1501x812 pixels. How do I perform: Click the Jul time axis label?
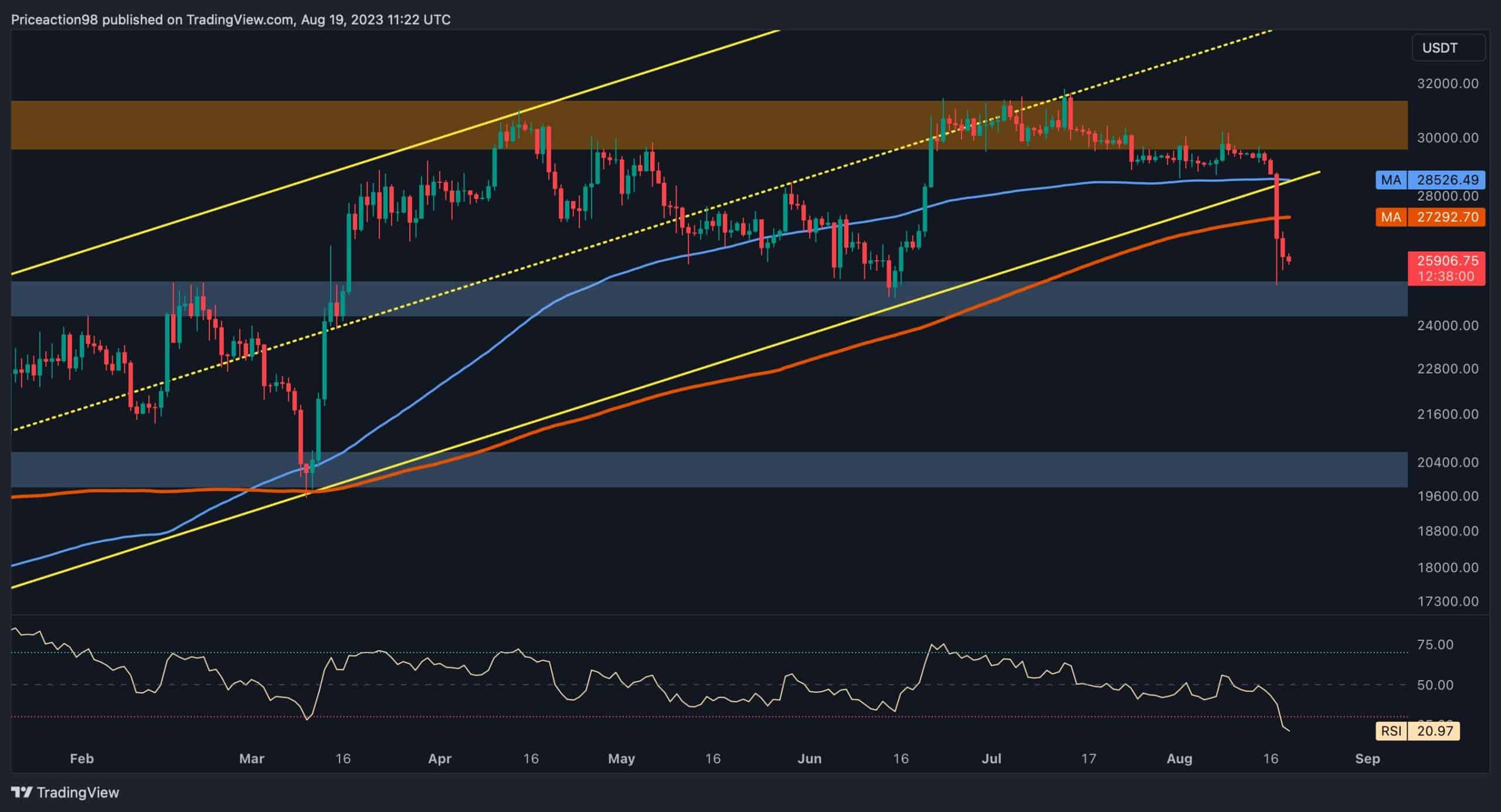991,759
